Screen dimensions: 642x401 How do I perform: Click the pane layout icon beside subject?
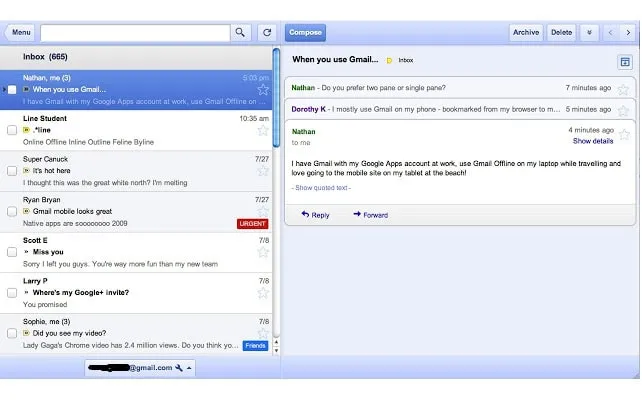click(x=625, y=62)
